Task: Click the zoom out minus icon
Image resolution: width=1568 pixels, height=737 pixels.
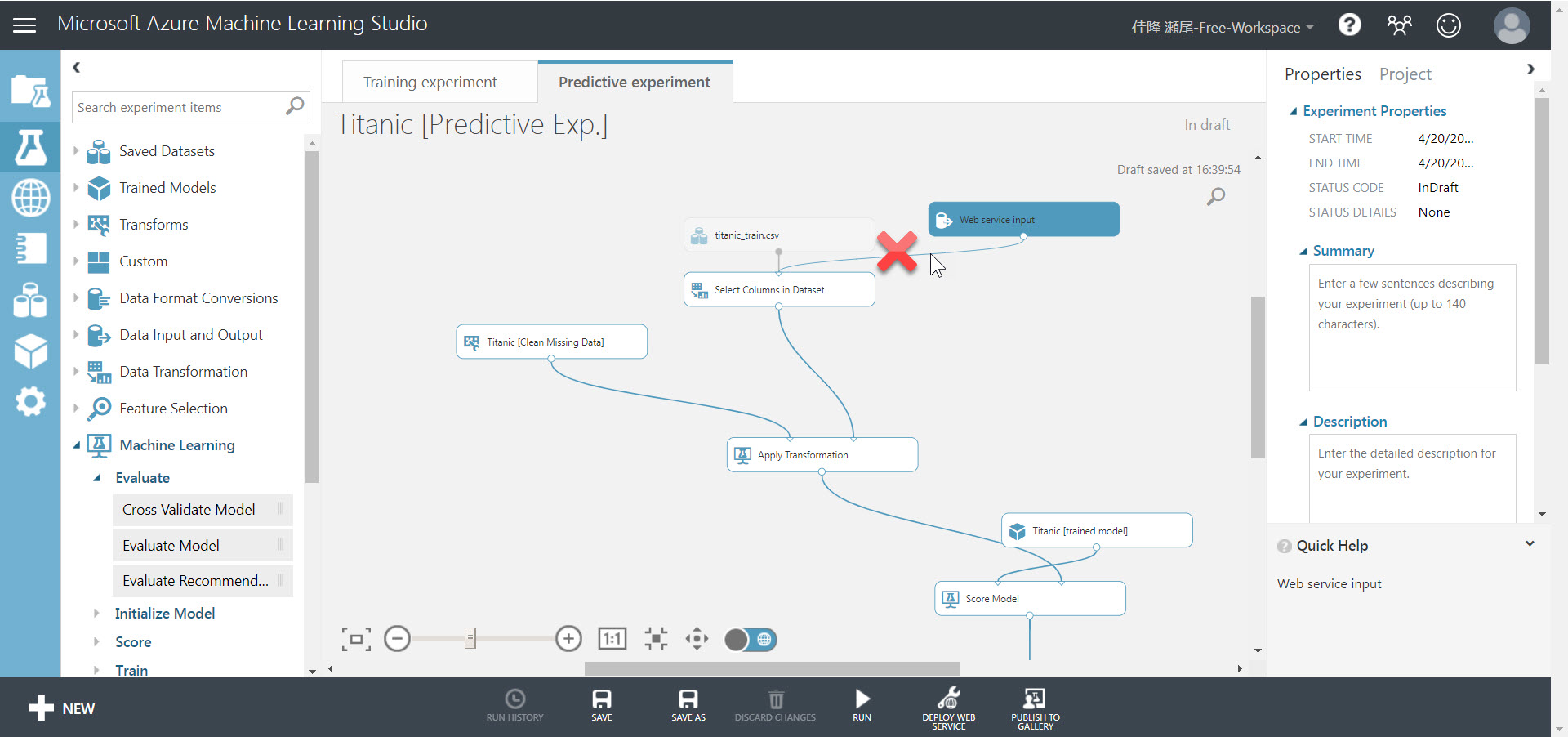Action: 397,638
